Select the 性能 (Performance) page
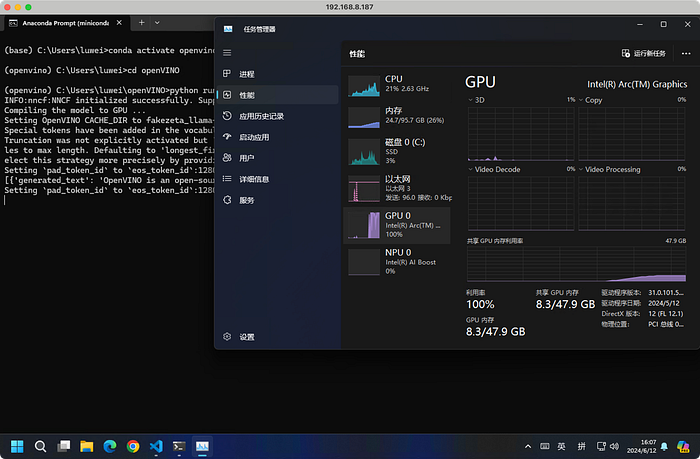 click(x=277, y=95)
